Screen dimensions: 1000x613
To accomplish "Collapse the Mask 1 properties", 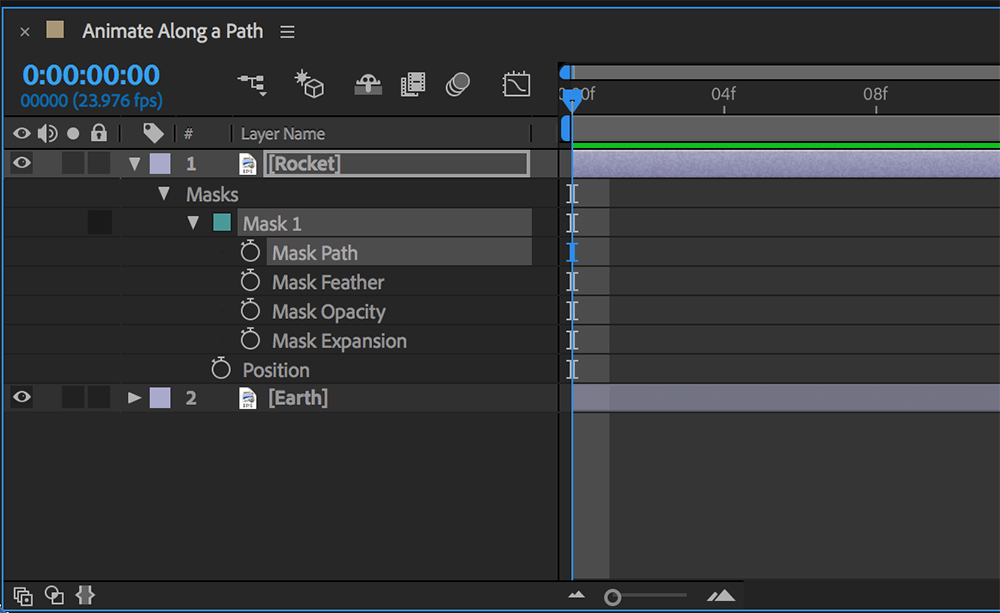I will [193, 223].
